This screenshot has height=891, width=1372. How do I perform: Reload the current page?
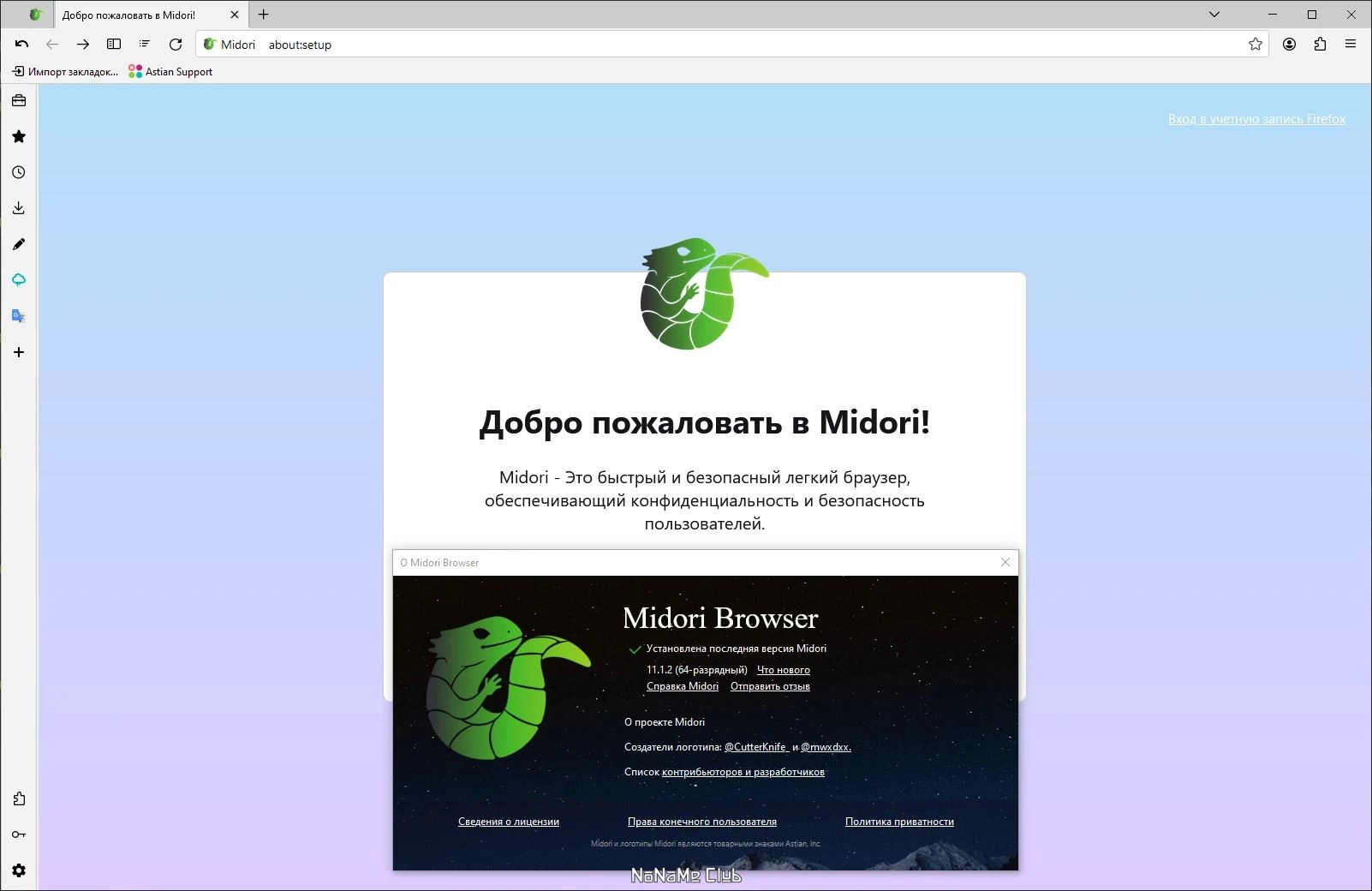(x=176, y=45)
